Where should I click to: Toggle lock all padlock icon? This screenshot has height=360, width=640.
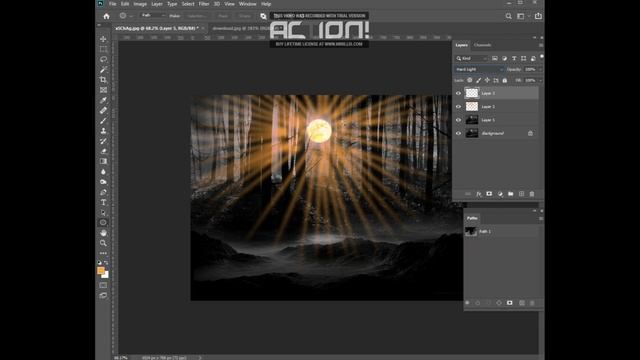[x=504, y=80]
